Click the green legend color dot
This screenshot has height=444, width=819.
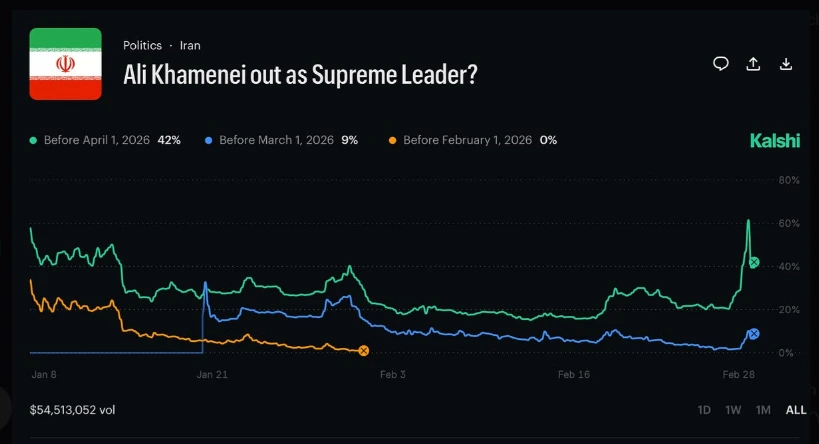tap(34, 140)
